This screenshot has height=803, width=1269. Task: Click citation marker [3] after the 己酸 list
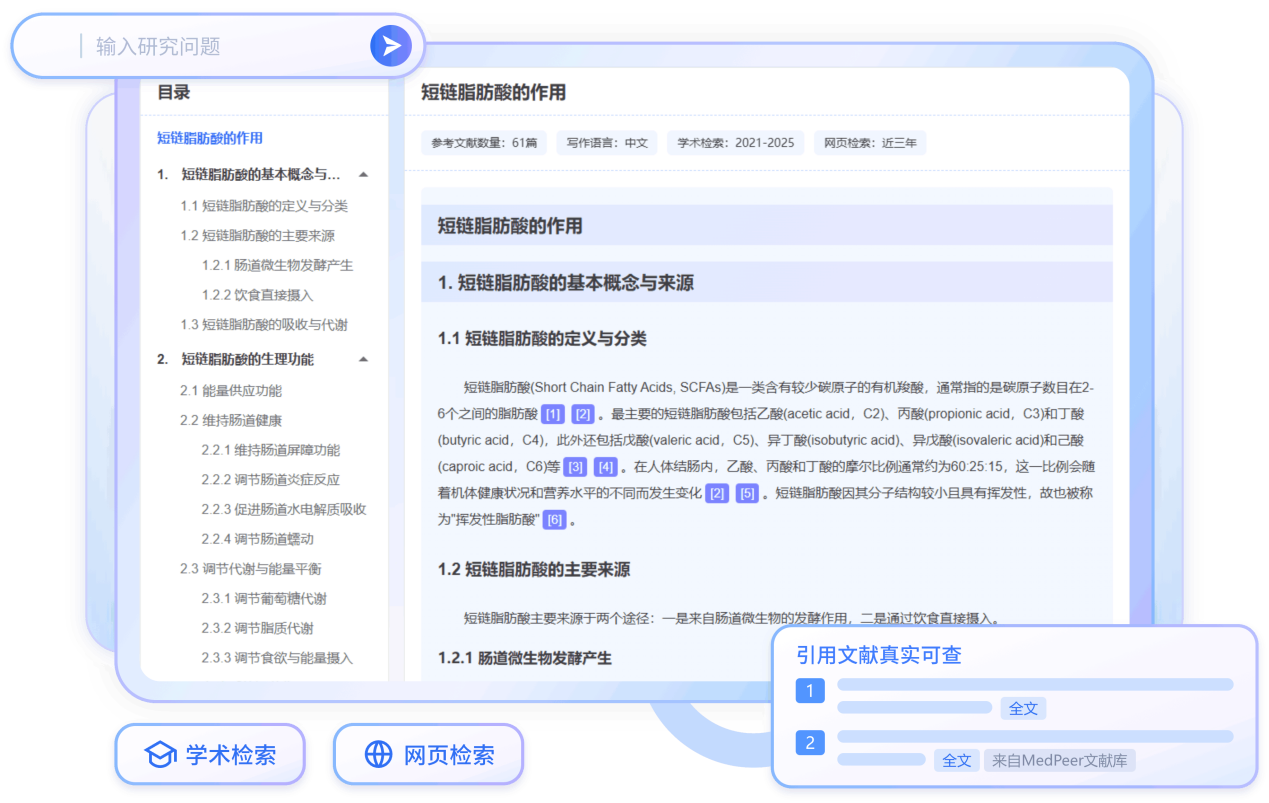tap(576, 466)
